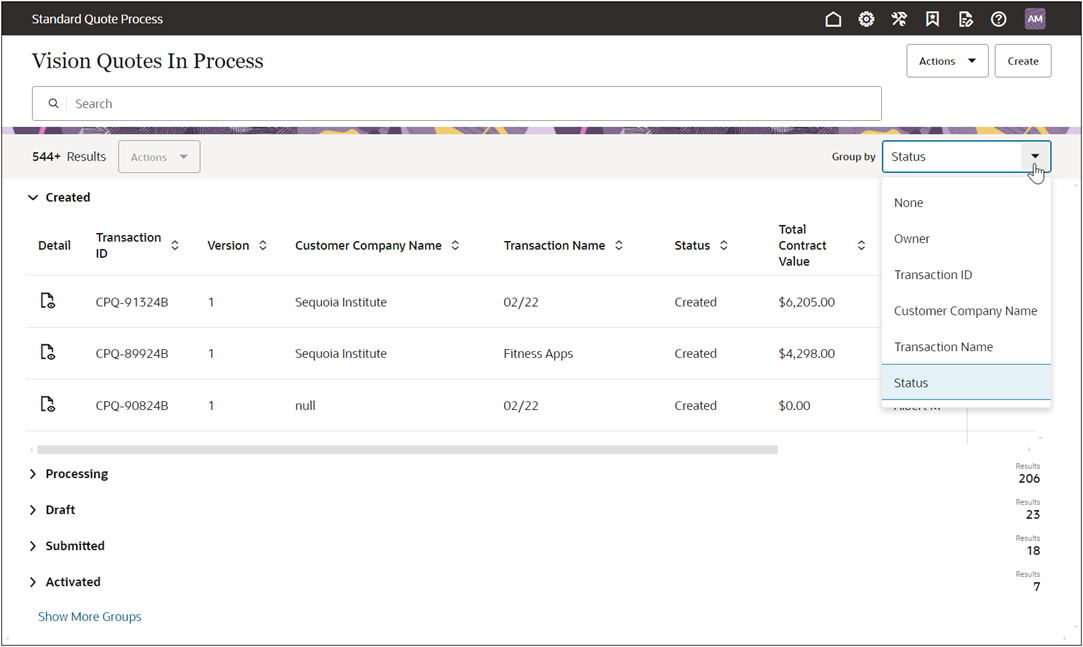Viewport: 1083px width, 647px height.
Task: Toggle sorting on Total Contract Value column
Action: pos(861,244)
